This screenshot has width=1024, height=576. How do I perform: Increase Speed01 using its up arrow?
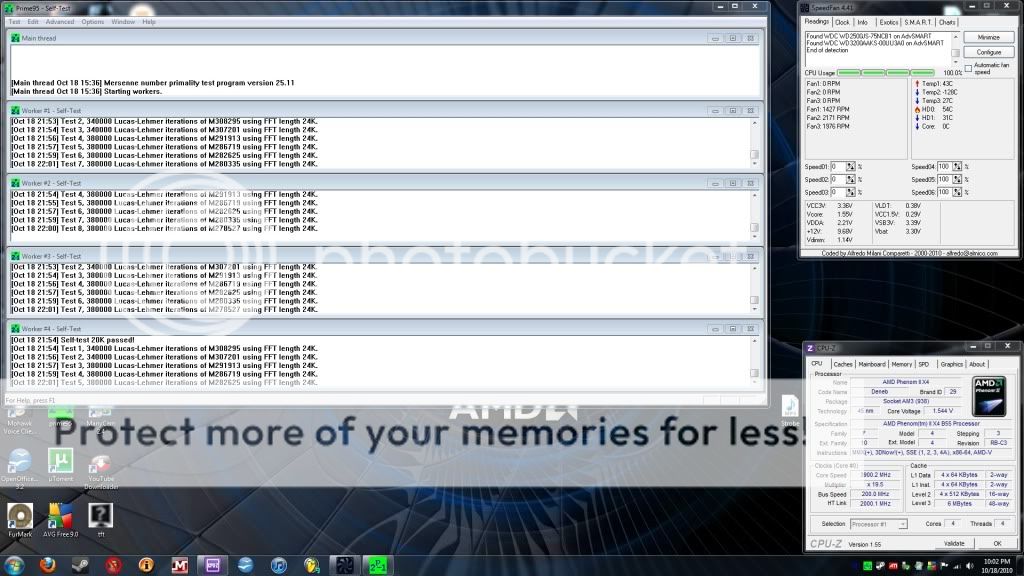tap(850, 162)
